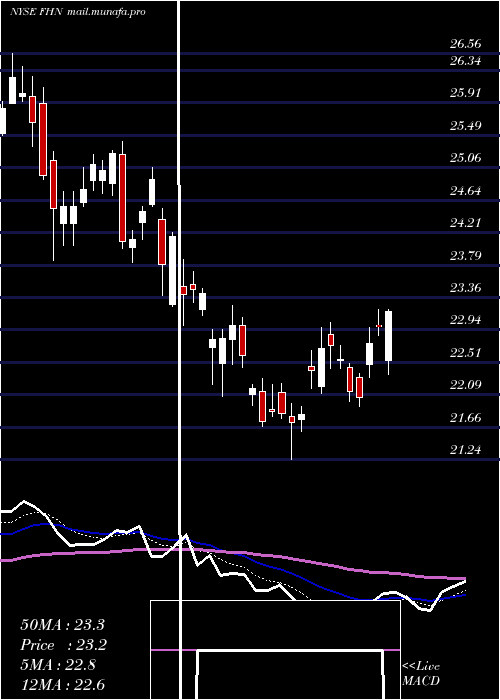Click the NYSE FHN chart title
The height and width of the screenshot is (700, 500).
pyautogui.click(x=37, y=12)
